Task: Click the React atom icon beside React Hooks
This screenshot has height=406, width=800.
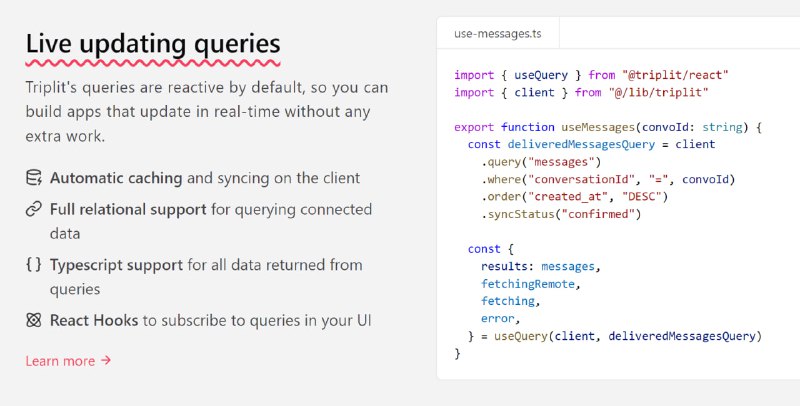Action: pos(34,320)
